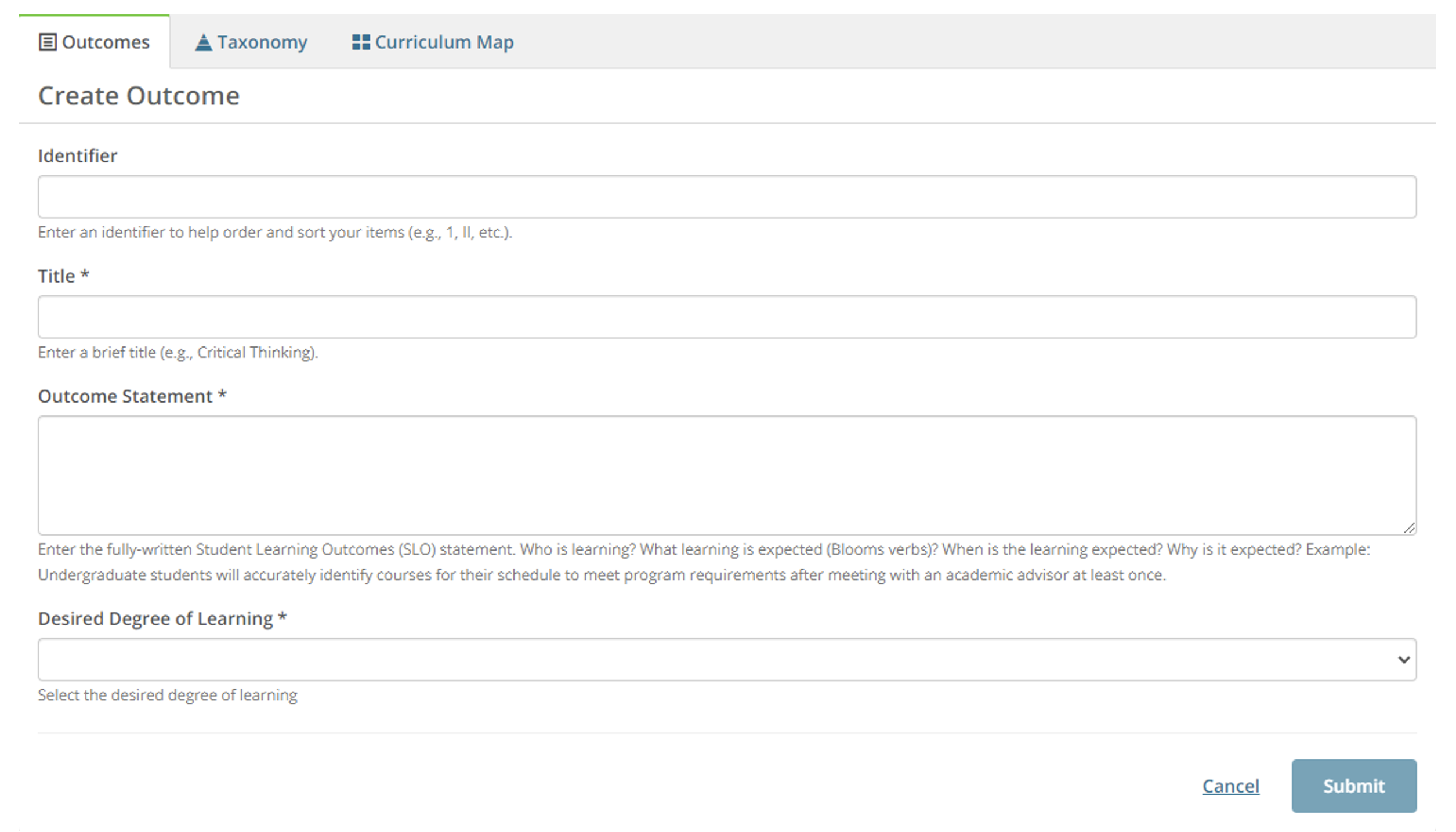Select the Outcomes tab label

pos(106,42)
